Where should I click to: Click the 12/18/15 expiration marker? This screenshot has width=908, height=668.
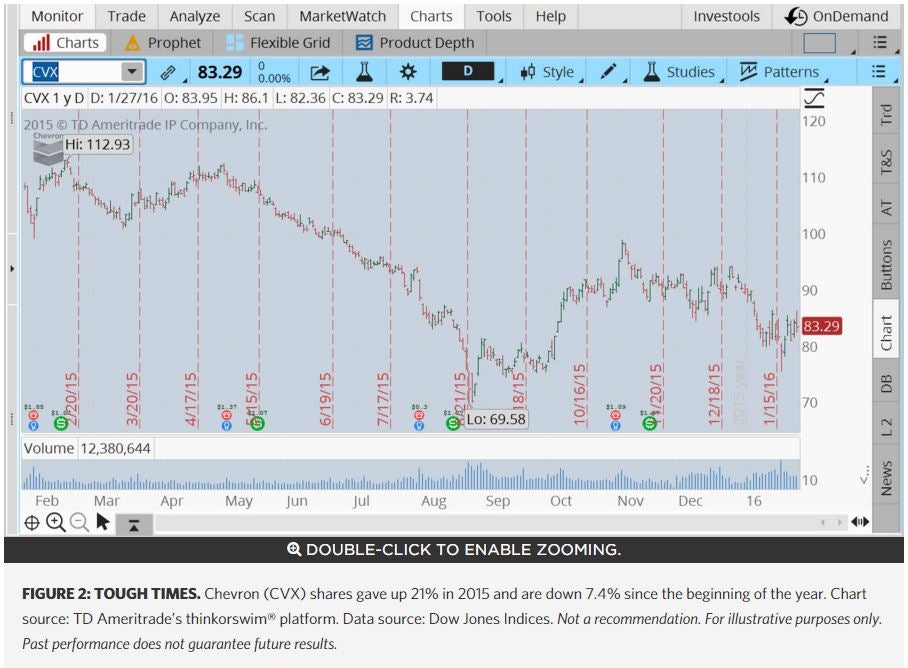[715, 395]
